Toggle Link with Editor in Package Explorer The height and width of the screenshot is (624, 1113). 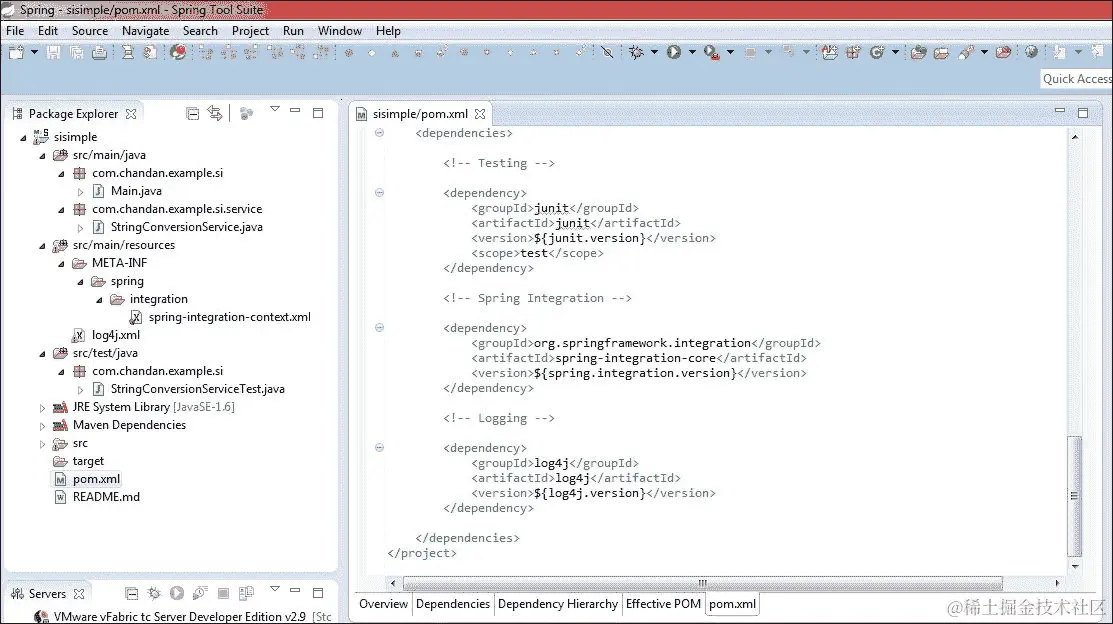point(214,113)
